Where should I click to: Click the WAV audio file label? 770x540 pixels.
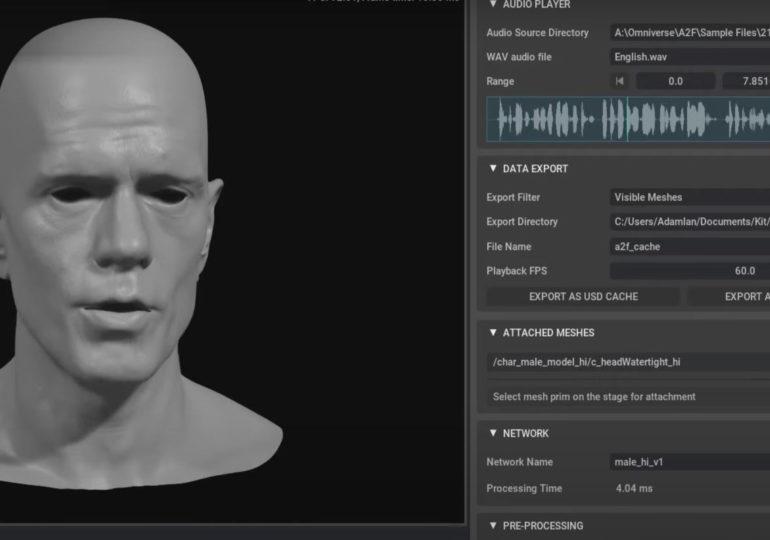(519, 57)
